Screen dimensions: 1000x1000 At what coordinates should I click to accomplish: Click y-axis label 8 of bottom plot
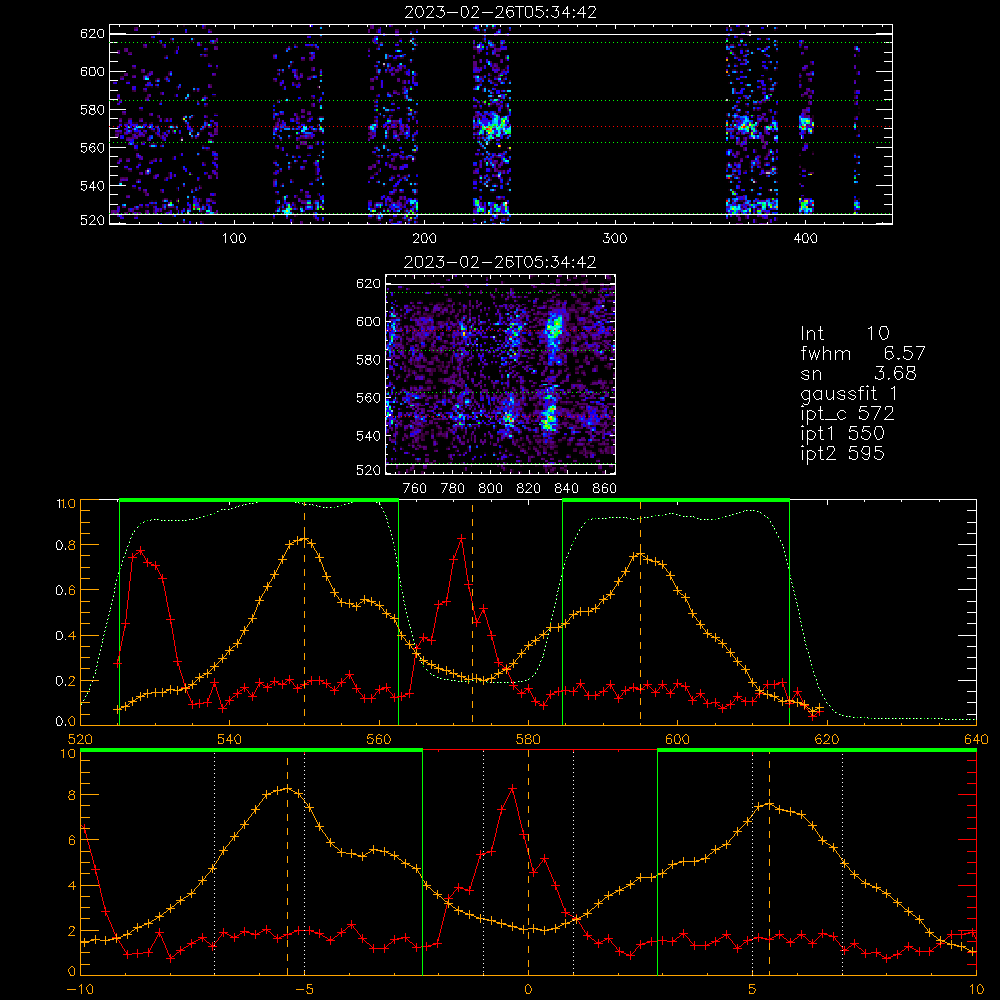pyautogui.click(x=71, y=796)
